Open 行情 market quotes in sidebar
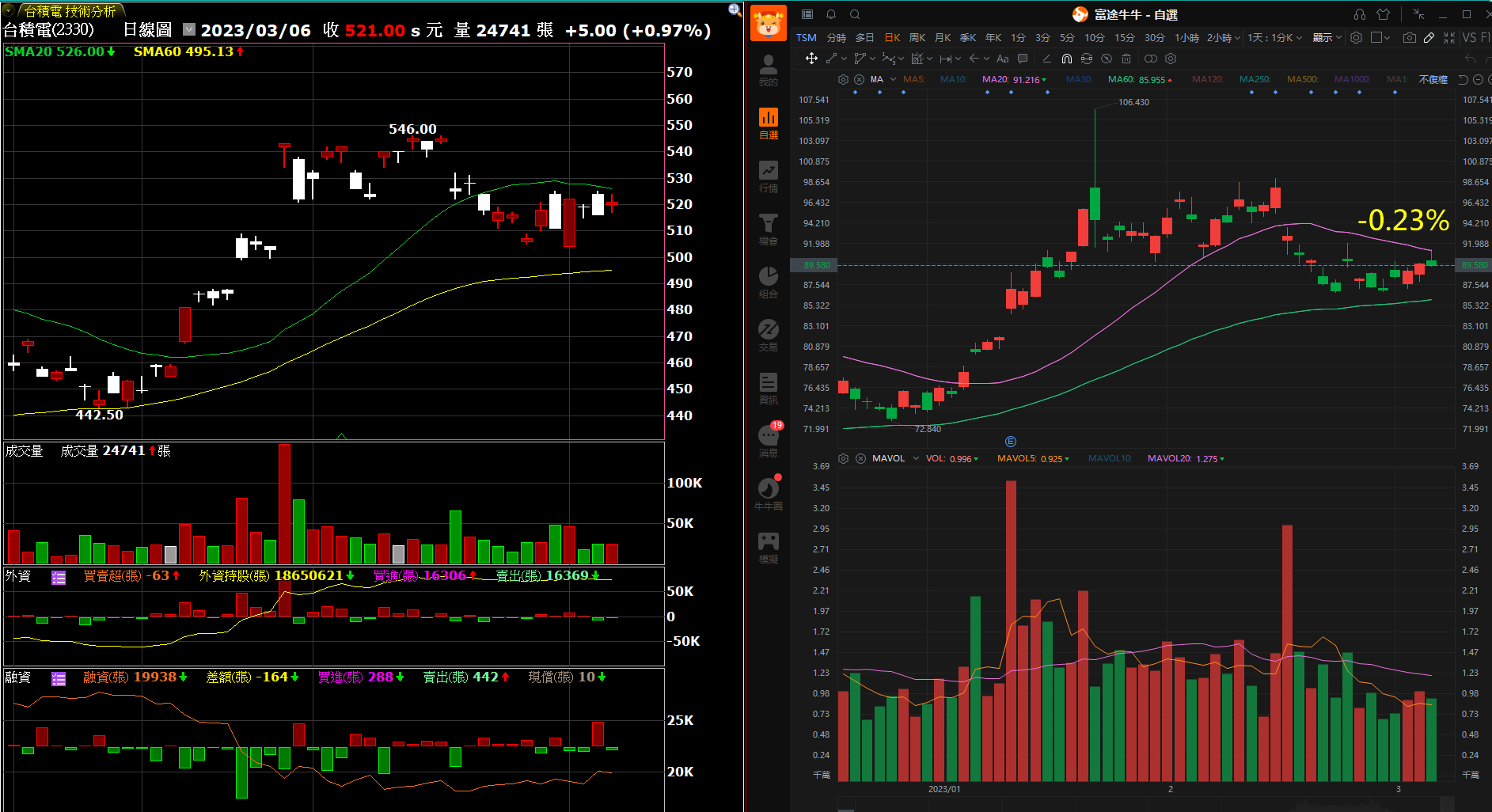The image size is (1492, 812). (x=768, y=176)
